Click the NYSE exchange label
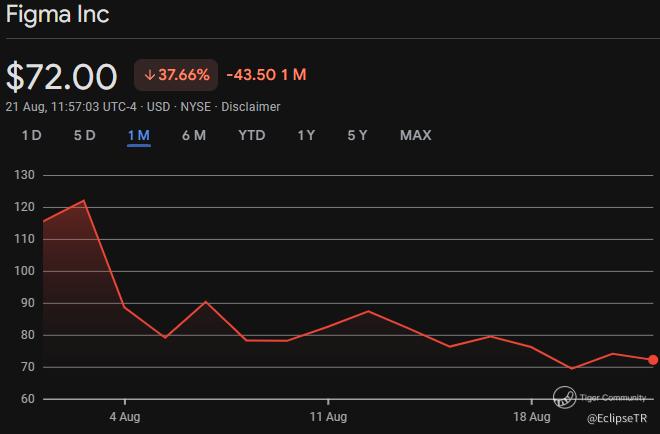Screen dimensions: 660x434 point(195,107)
